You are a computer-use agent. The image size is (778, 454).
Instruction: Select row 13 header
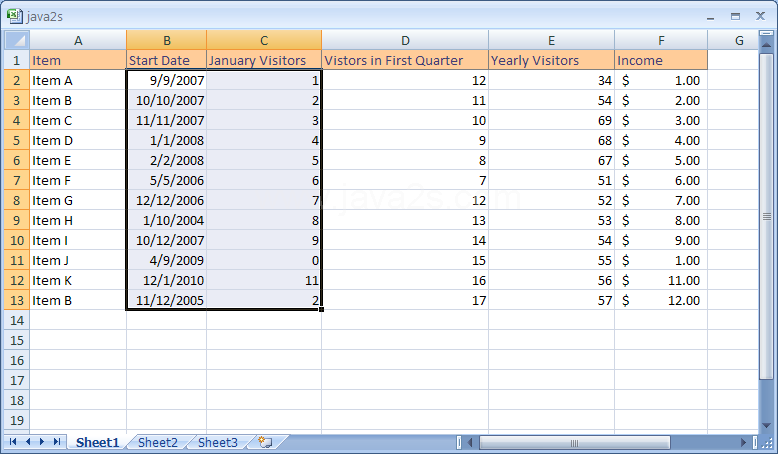(17, 300)
